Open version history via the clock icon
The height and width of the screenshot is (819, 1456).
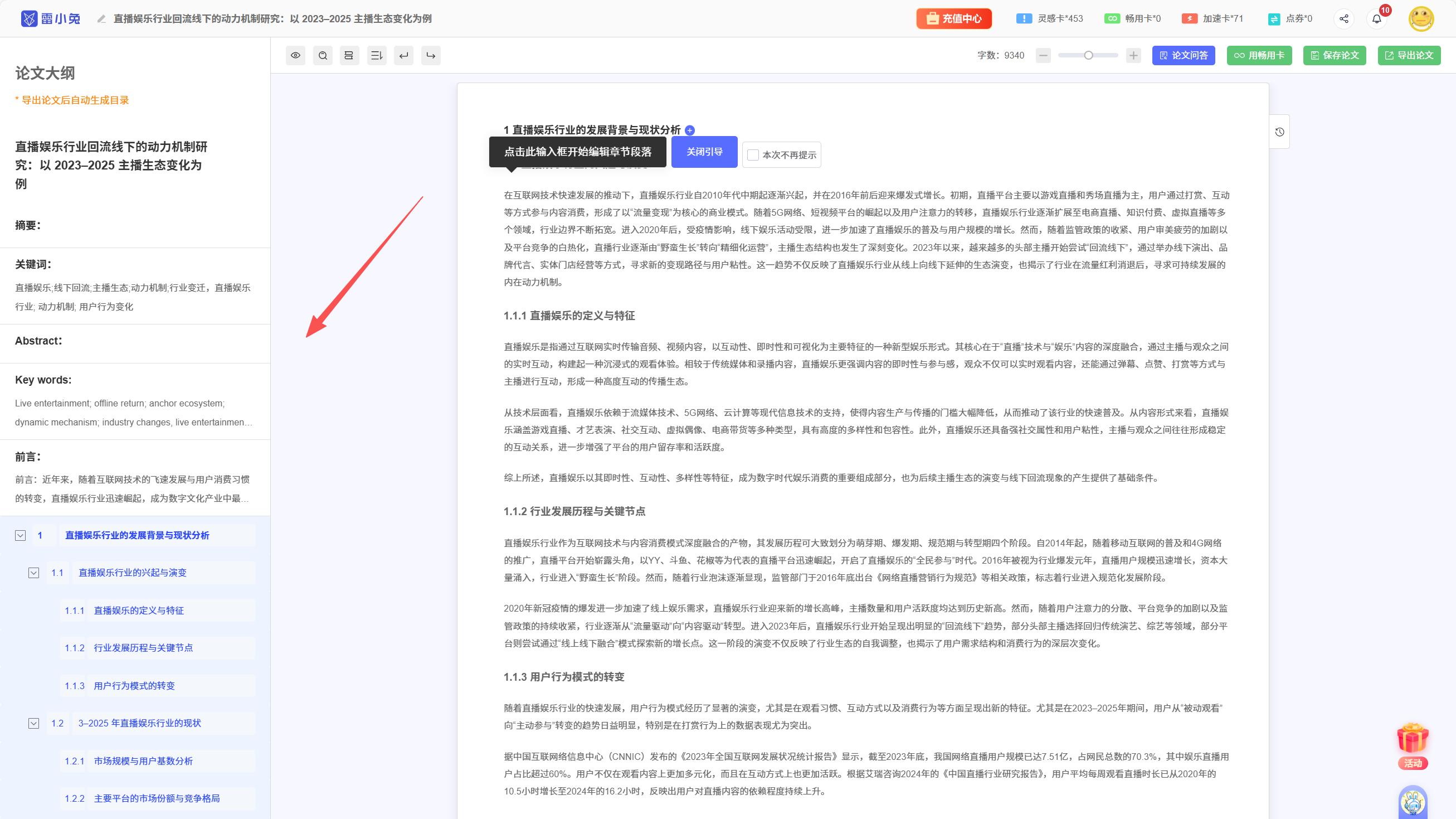pos(1281,131)
